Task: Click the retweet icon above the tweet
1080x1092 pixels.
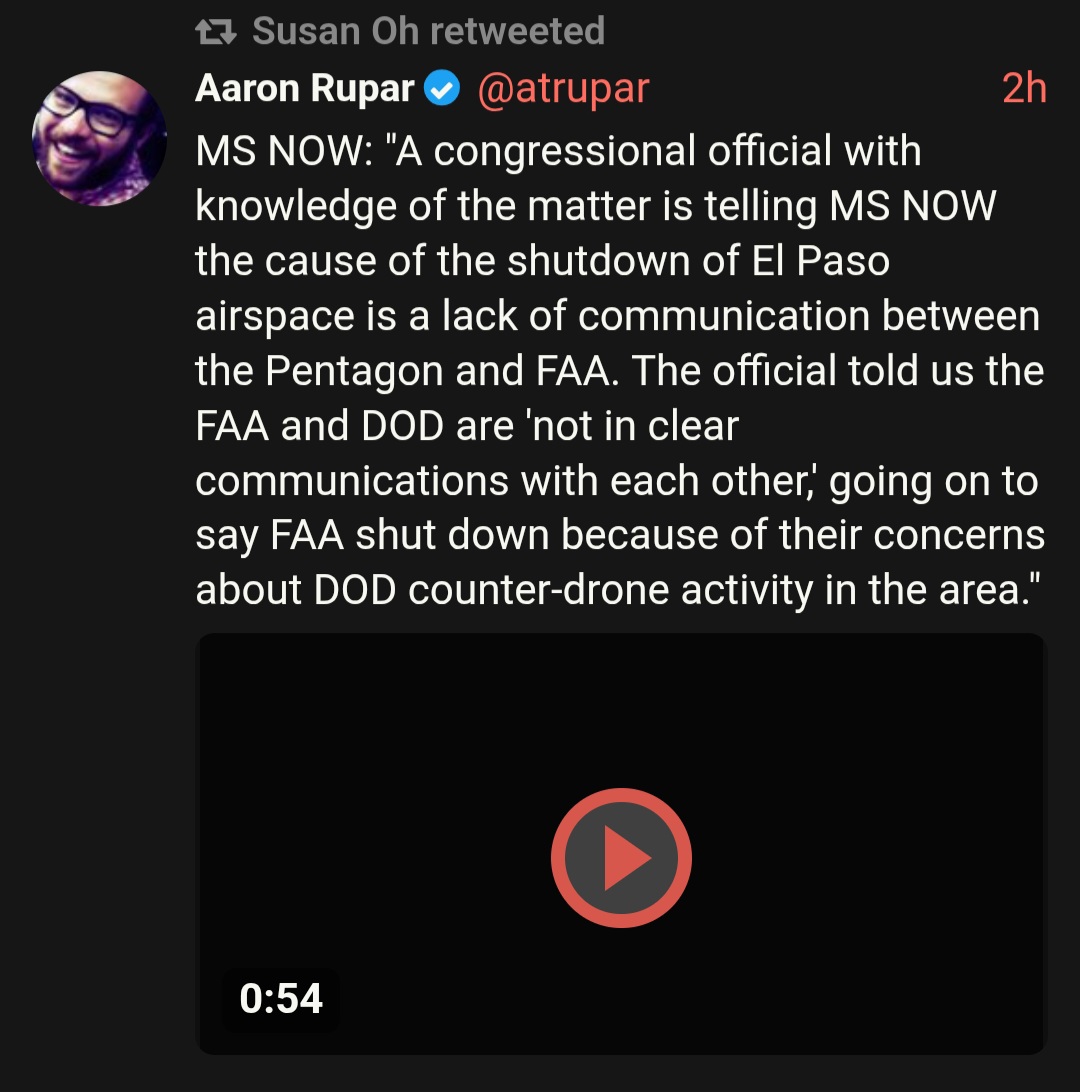Action: [x=215, y=32]
